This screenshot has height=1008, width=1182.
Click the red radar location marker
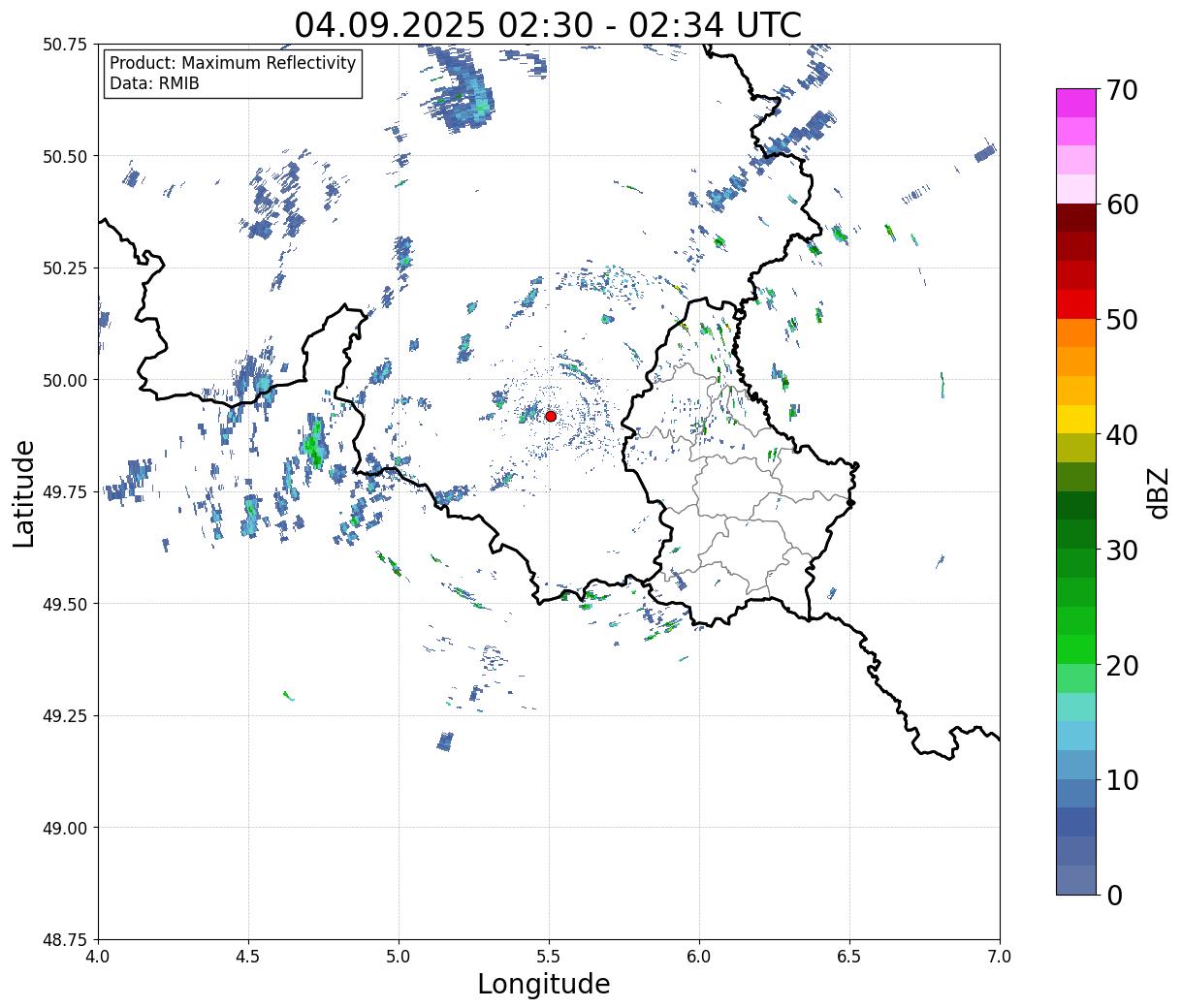click(551, 416)
